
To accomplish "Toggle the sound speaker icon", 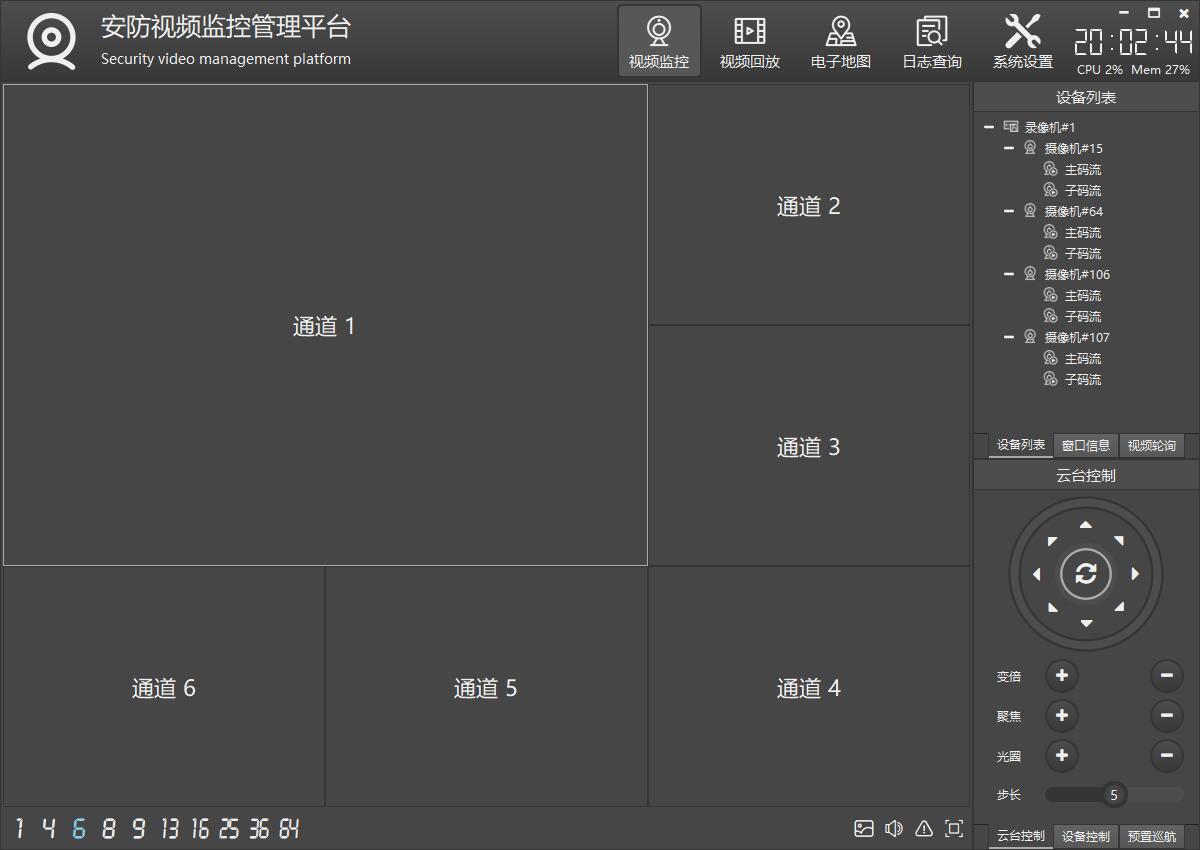I will (894, 828).
